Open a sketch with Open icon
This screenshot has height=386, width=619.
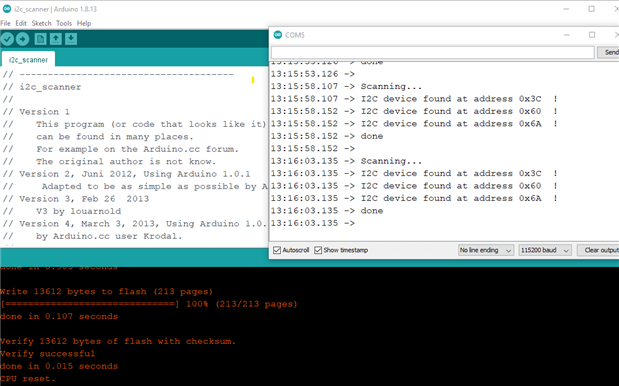[x=56, y=39]
